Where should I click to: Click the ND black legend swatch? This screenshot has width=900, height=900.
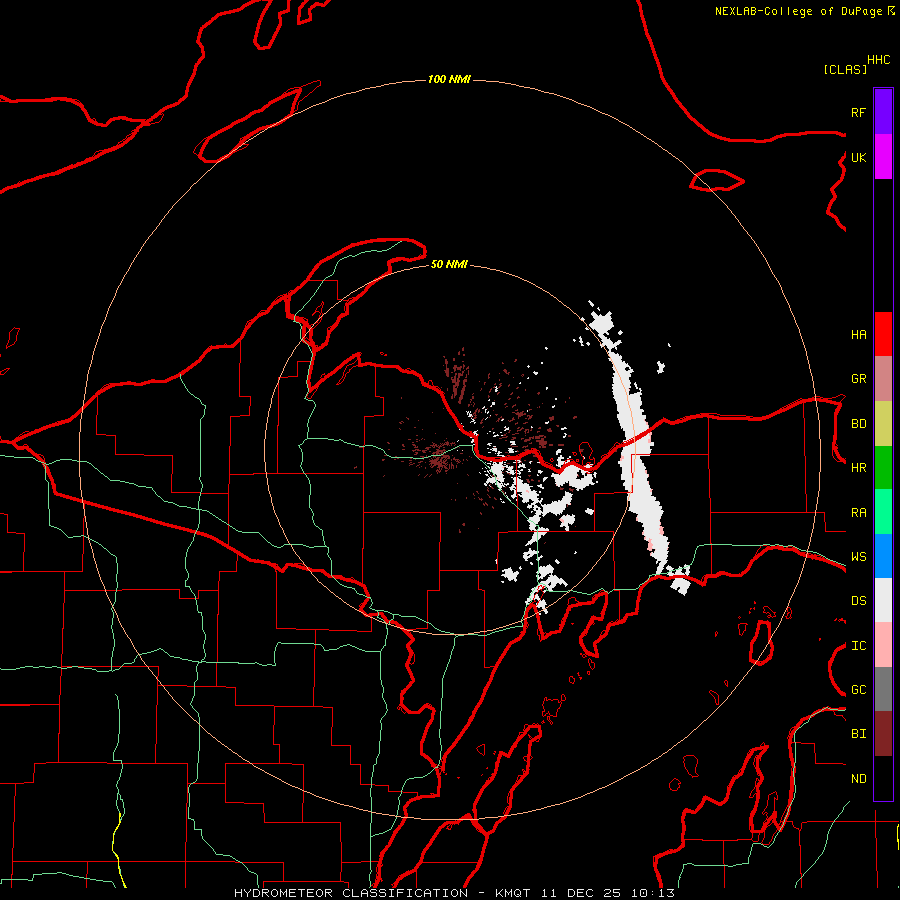pyautogui.click(x=883, y=778)
